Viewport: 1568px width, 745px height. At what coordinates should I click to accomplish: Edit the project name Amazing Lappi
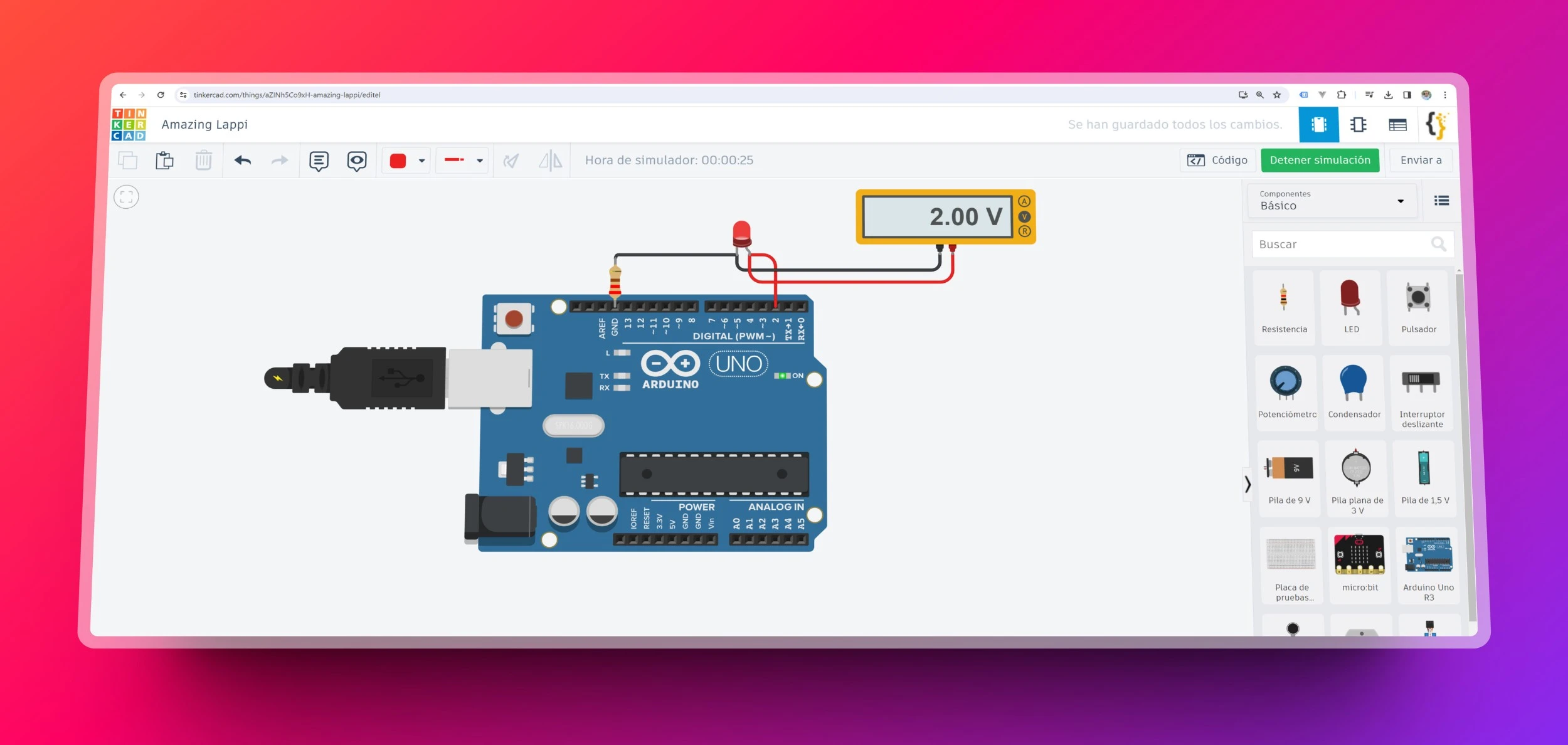(204, 124)
